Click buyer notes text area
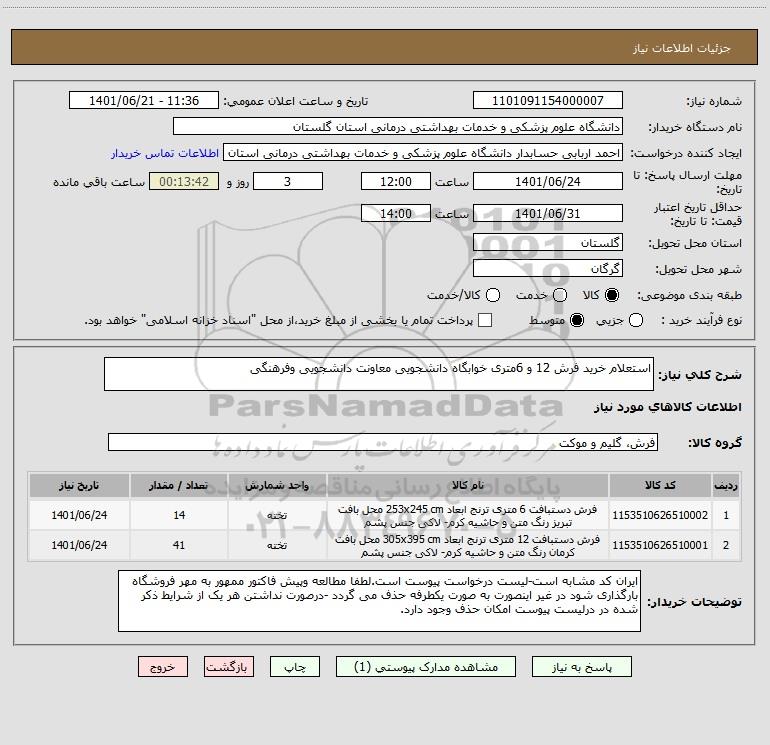The height and width of the screenshot is (745, 770). (379, 601)
